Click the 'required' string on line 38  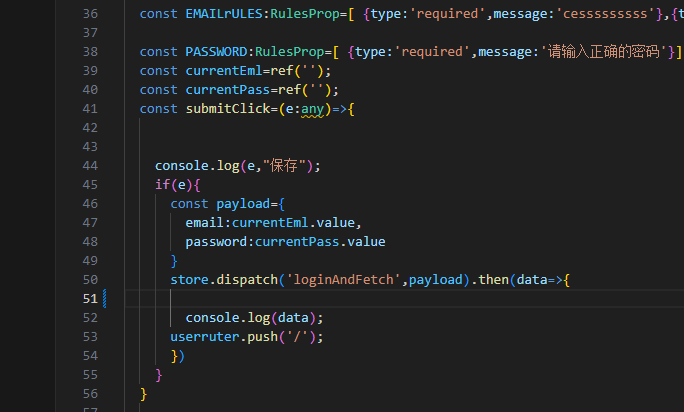[x=432, y=52]
